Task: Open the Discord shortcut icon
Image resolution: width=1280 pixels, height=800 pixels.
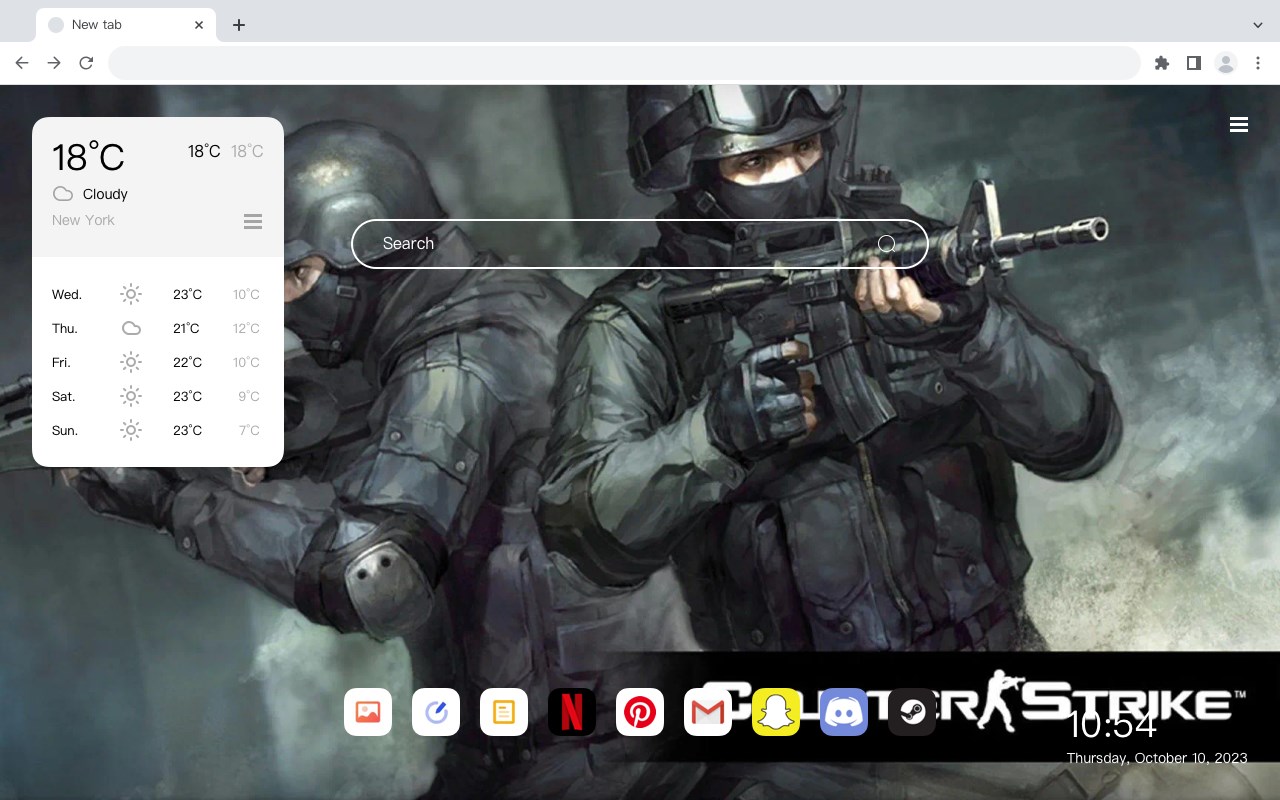Action: point(844,712)
